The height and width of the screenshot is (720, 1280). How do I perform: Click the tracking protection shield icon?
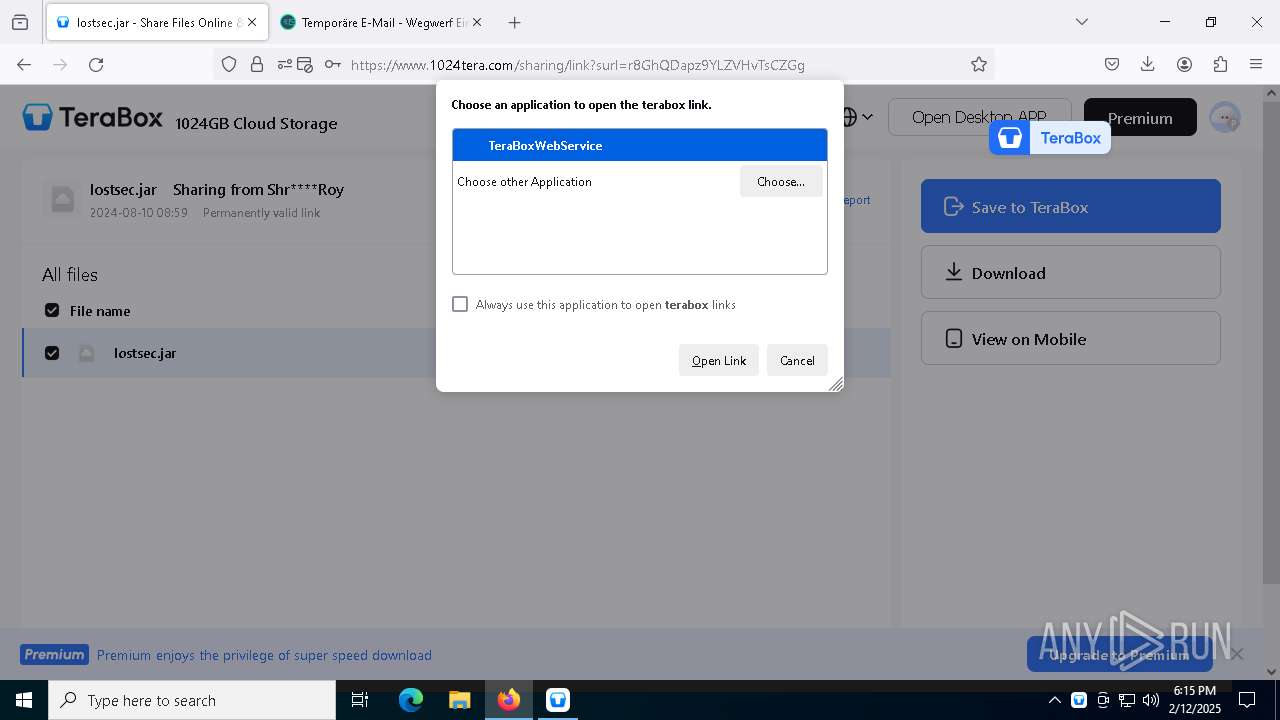[x=229, y=64]
